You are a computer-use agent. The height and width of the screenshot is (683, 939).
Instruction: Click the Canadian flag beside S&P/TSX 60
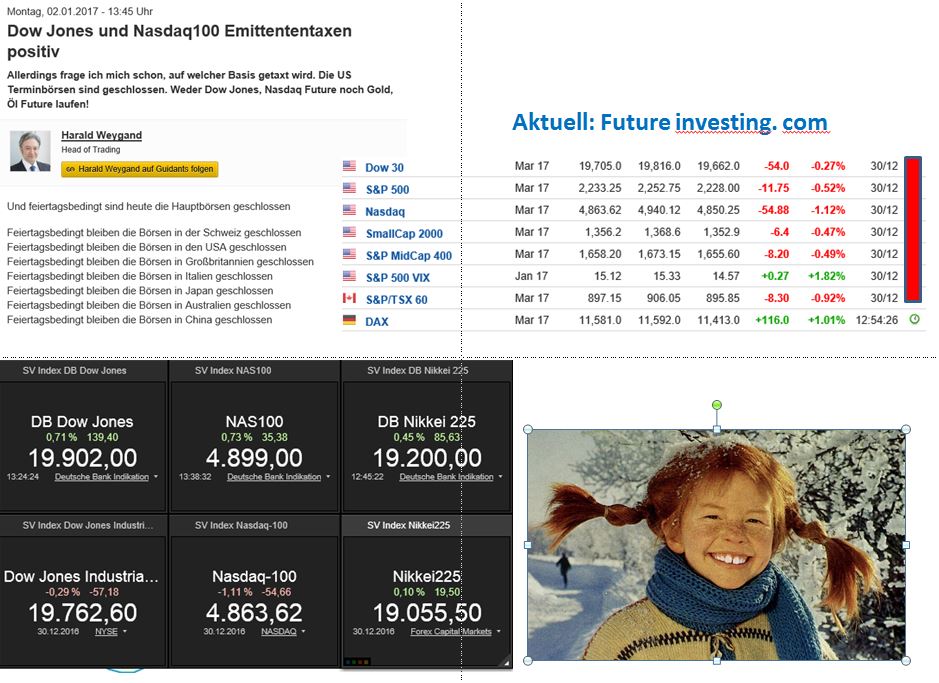click(349, 298)
